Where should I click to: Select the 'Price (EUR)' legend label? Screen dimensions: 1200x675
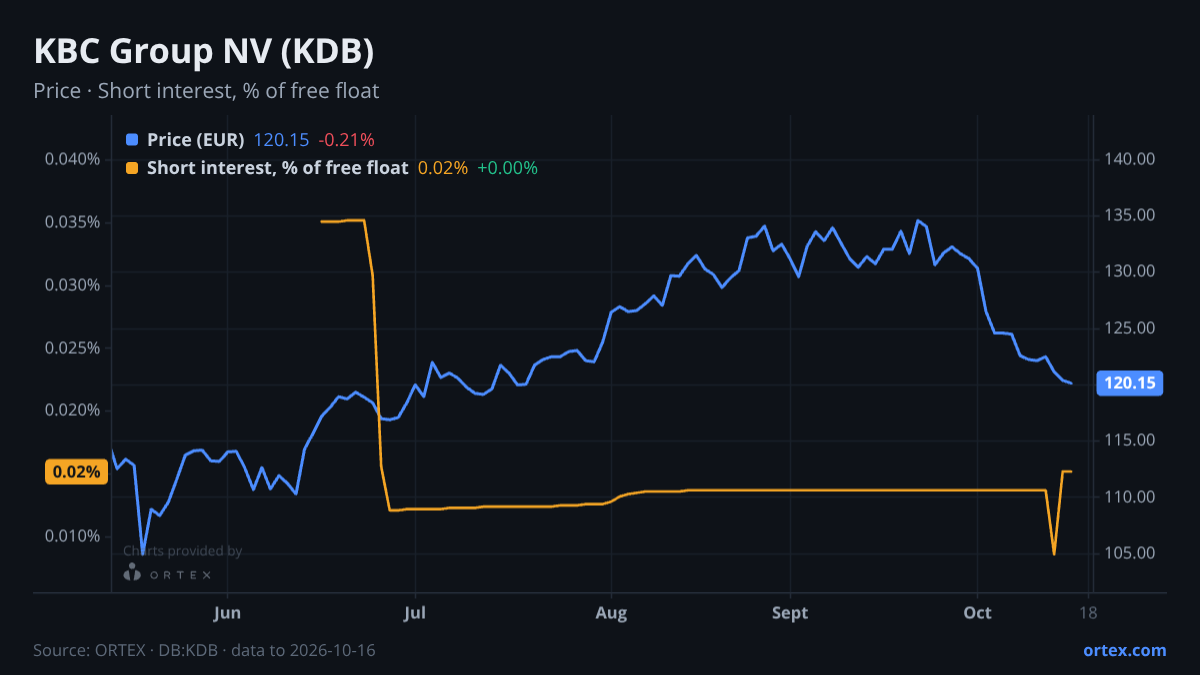point(195,140)
